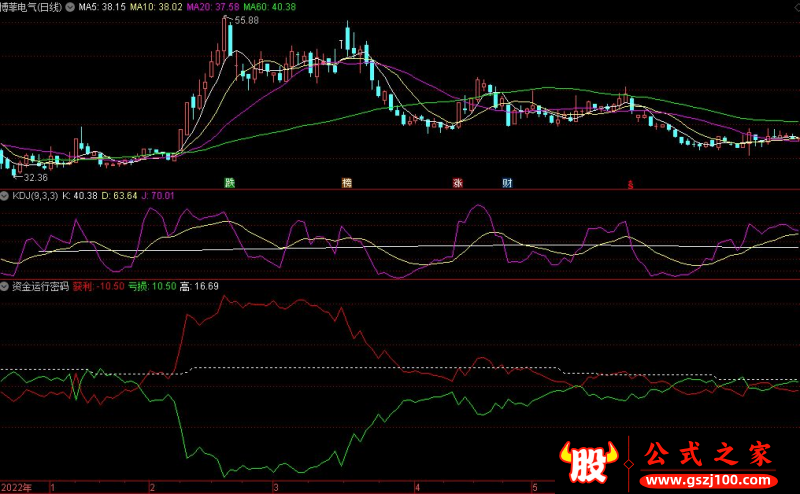The width and height of the screenshot is (800, 494).
Task: Click the 55.88 high price label
Action: (x=246, y=20)
